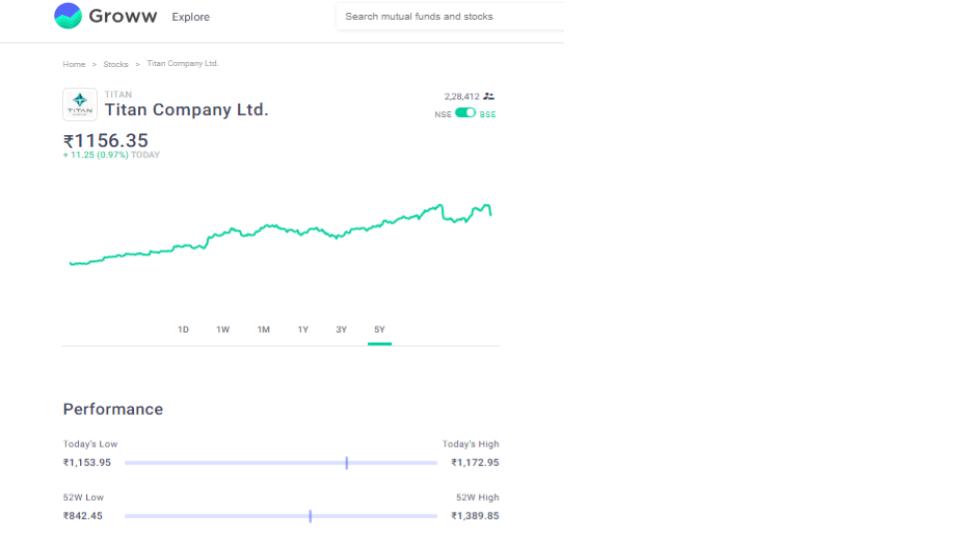
Task: Click the 52W low-high range slider marker
Action: 310,516
